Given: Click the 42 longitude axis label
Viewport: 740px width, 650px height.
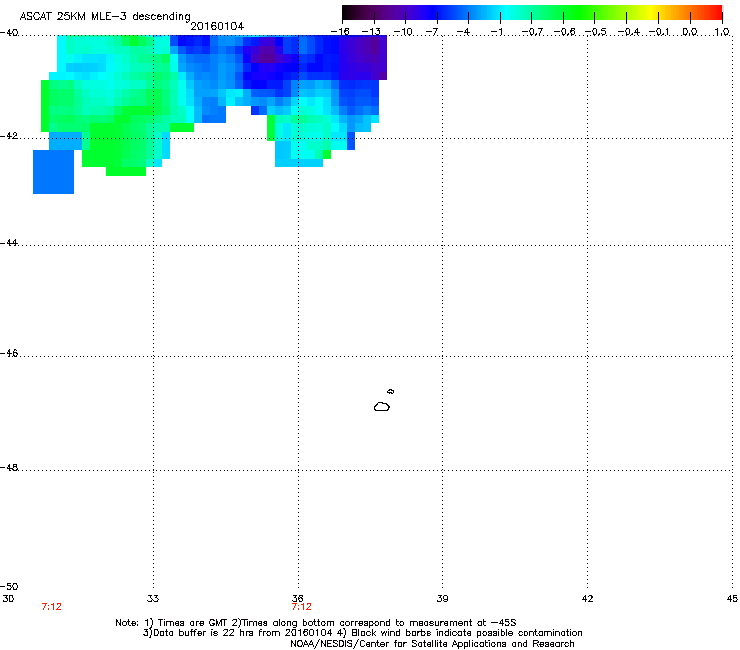Looking at the screenshot, I should tap(587, 599).
